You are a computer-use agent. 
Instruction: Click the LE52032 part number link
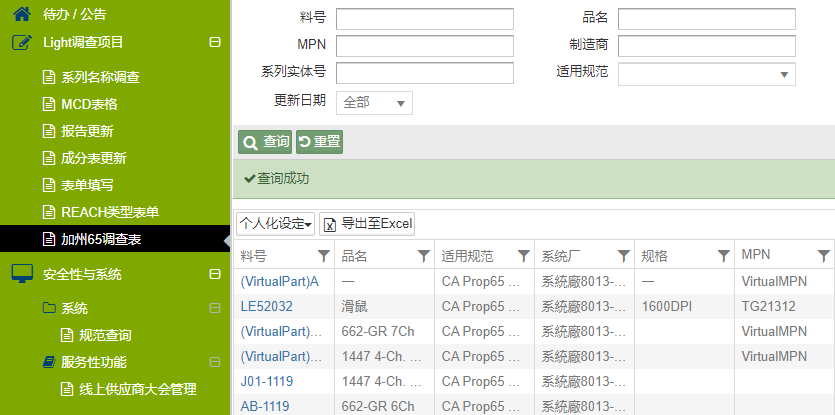click(x=267, y=306)
